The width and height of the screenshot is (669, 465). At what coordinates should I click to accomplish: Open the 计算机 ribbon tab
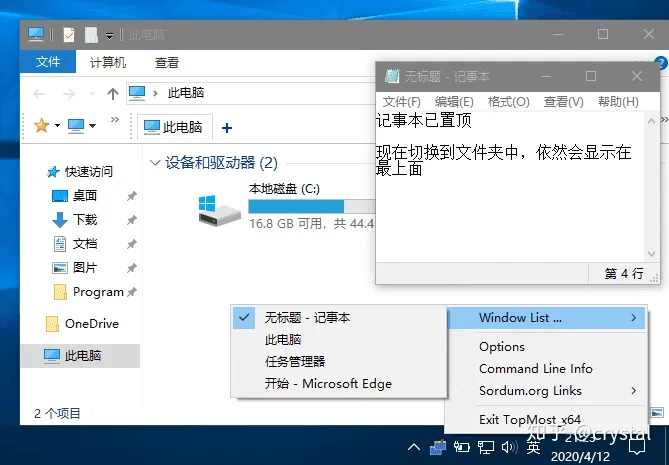pyautogui.click(x=108, y=63)
